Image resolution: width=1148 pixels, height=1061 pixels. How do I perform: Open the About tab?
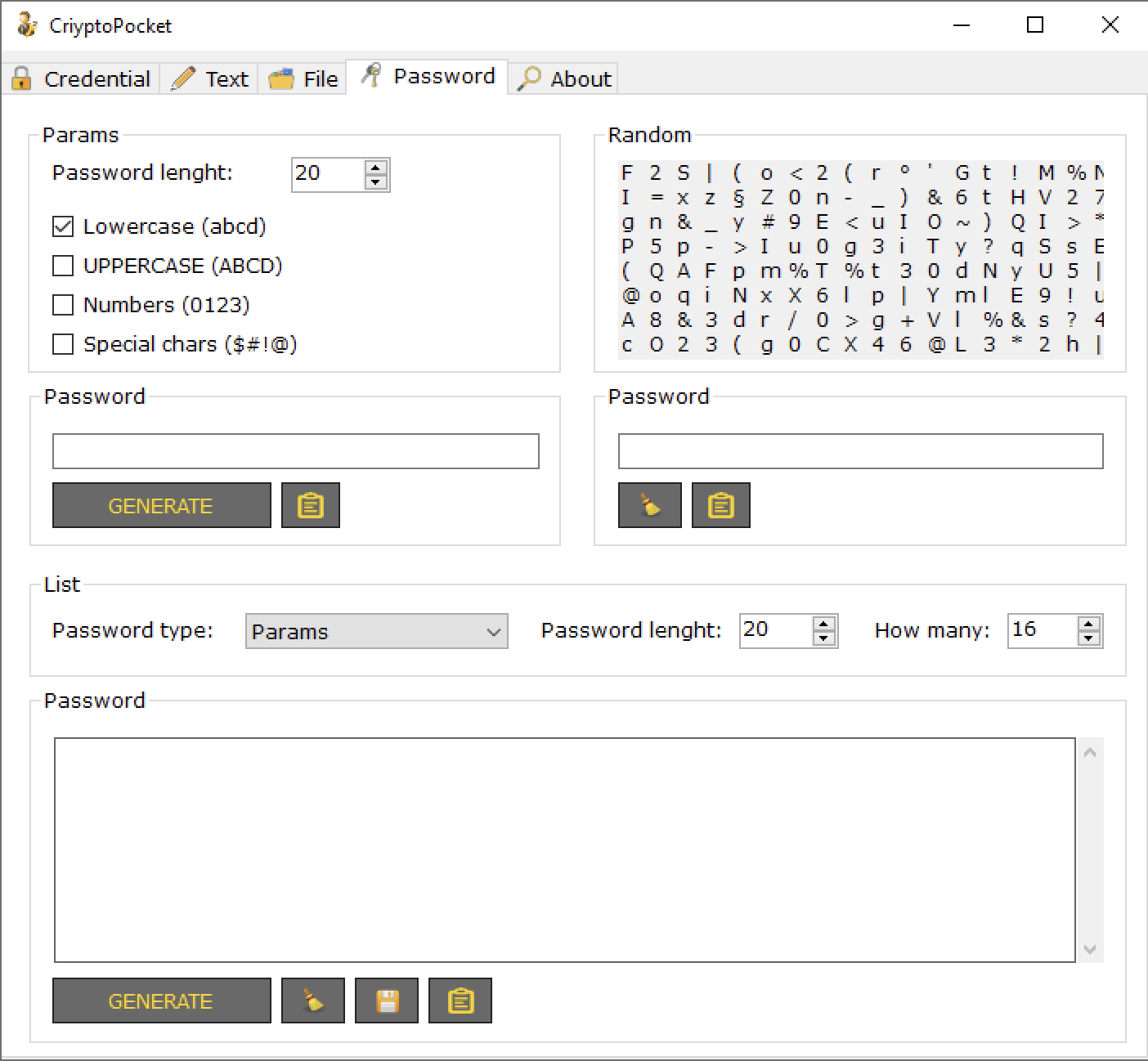coord(564,78)
